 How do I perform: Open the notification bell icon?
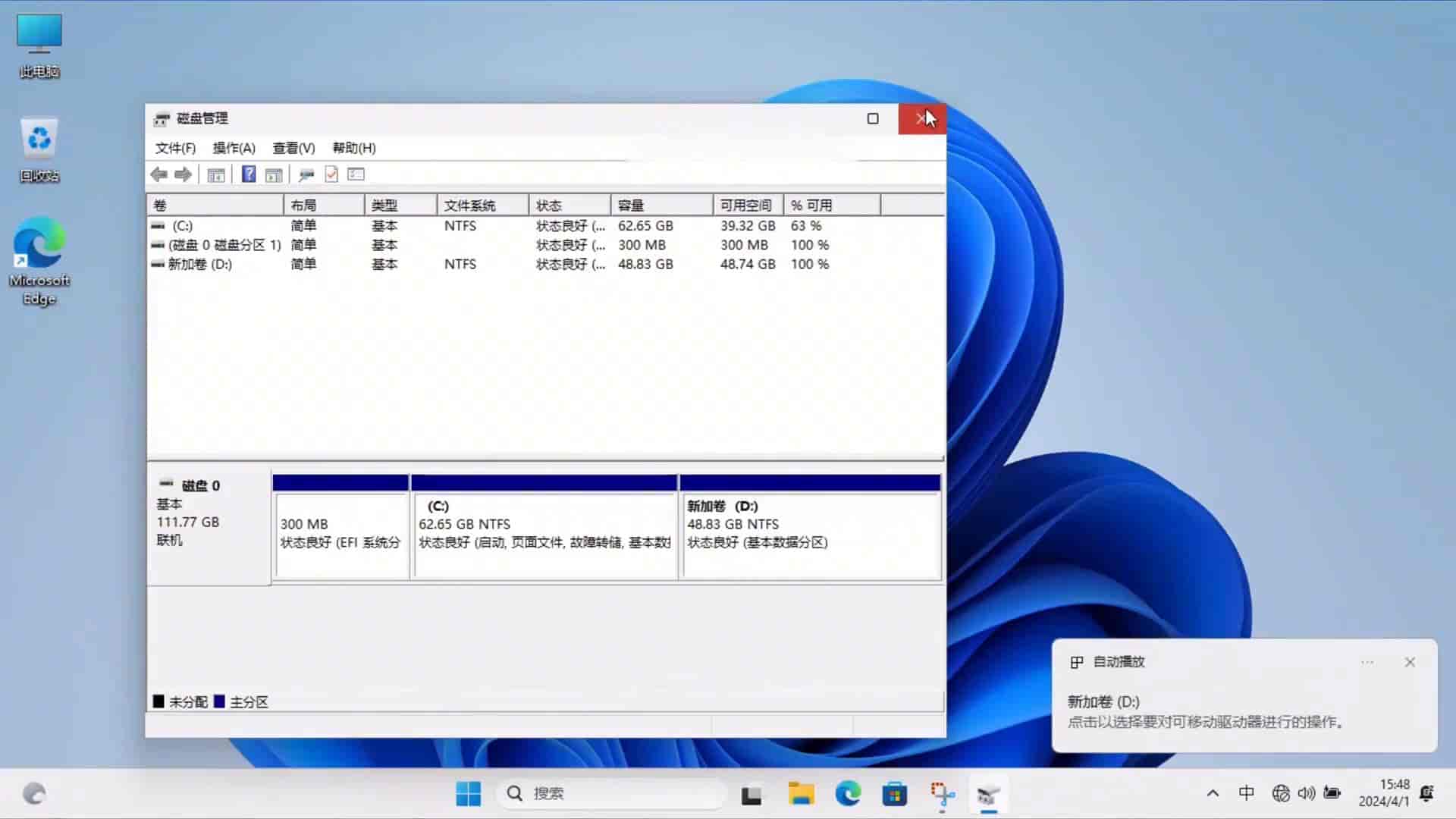[x=1426, y=793]
